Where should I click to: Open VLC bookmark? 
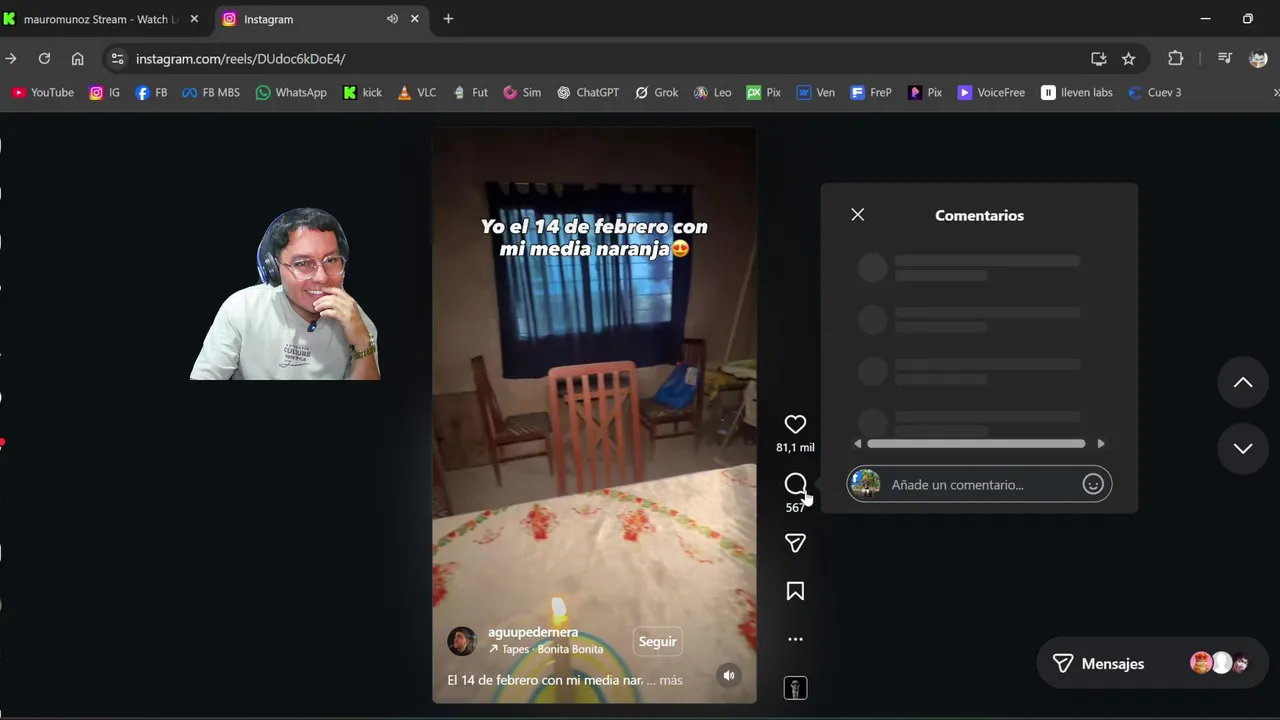click(x=417, y=92)
